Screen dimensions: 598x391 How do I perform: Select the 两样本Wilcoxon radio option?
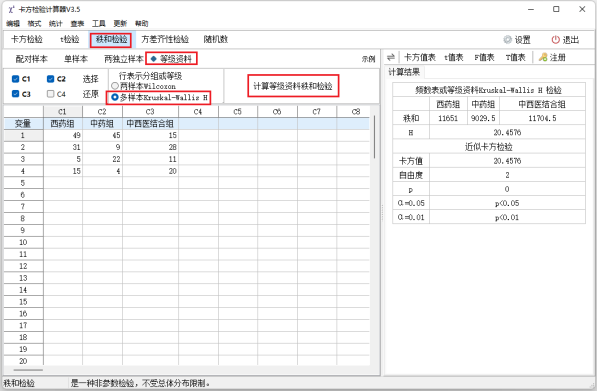point(114,86)
